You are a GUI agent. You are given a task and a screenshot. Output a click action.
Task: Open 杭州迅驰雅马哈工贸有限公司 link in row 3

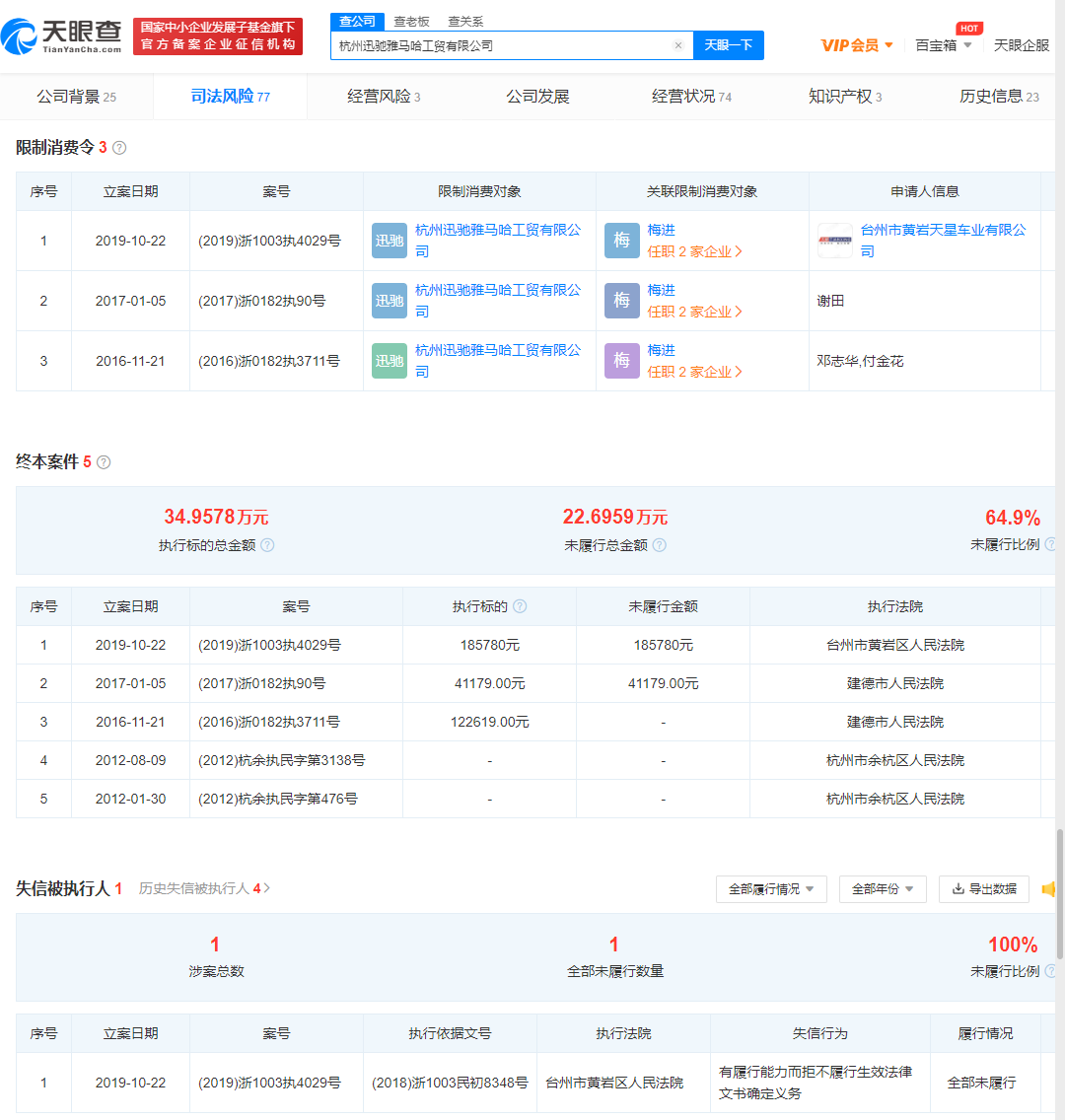coord(498,361)
